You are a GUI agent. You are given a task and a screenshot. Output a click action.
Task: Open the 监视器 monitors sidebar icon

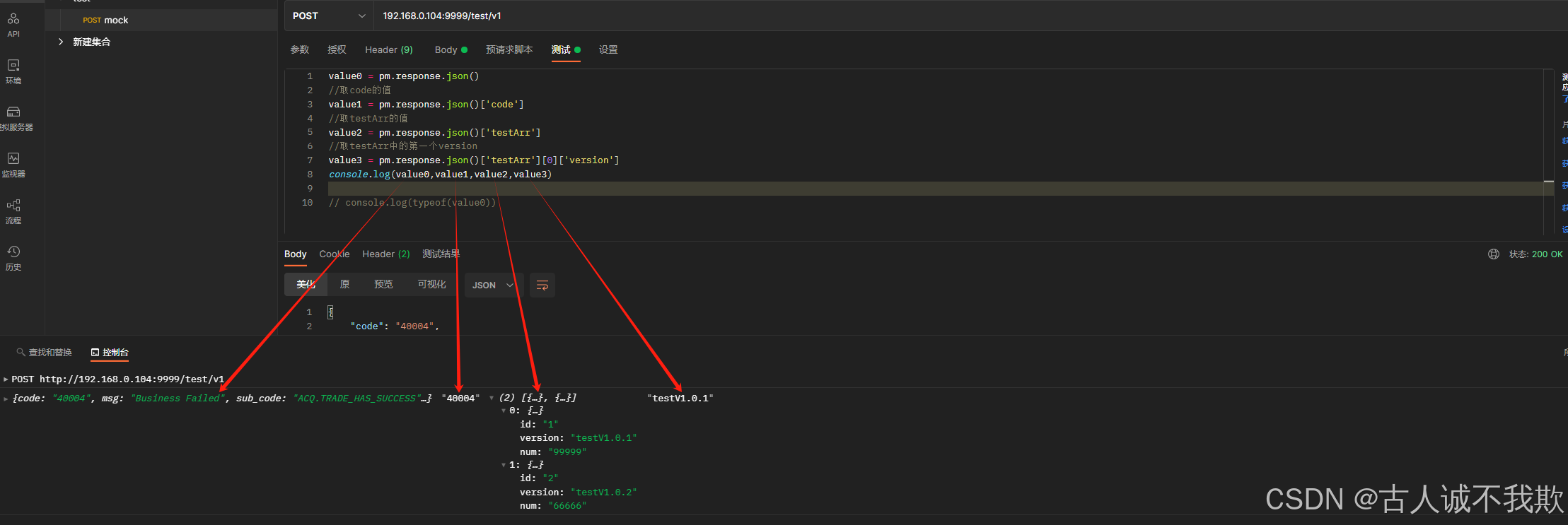pos(13,165)
